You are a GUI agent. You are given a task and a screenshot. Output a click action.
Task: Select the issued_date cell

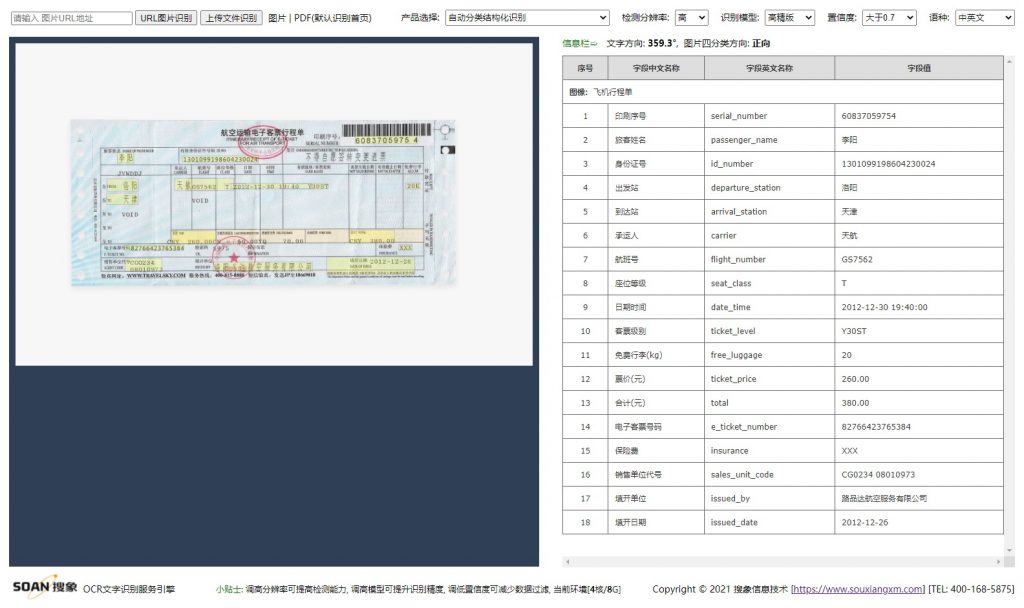click(769, 522)
